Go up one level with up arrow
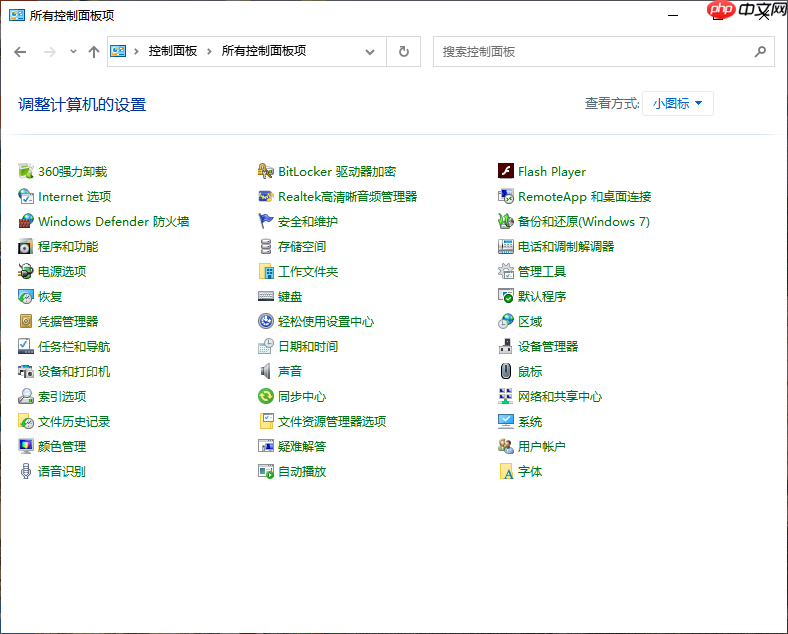The image size is (788, 634). coord(93,52)
